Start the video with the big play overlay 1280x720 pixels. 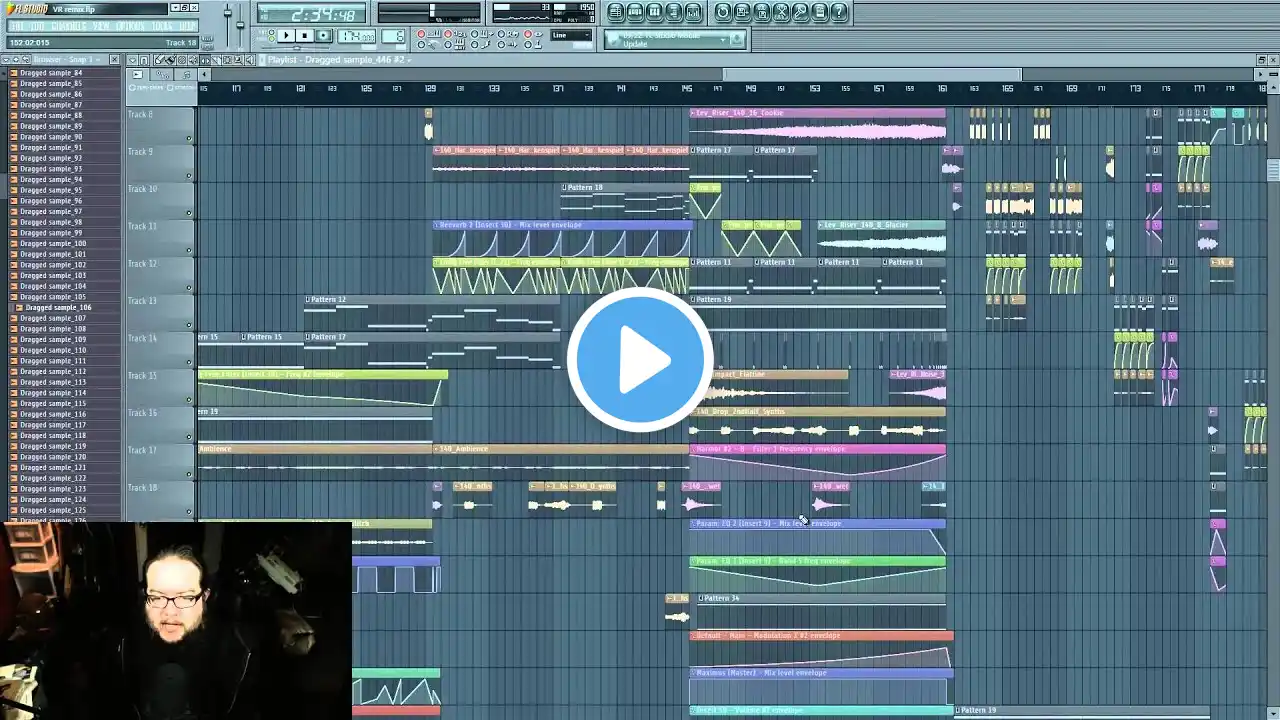tap(640, 360)
